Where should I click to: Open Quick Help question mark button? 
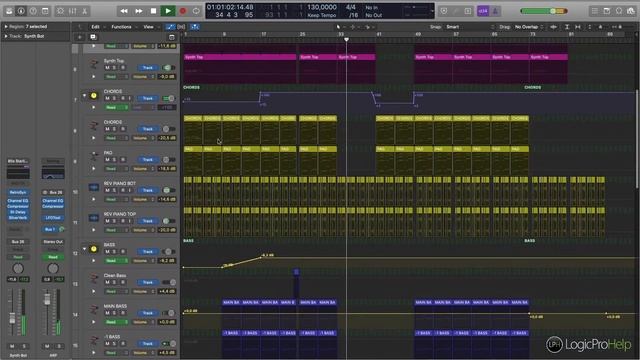tap(33, 11)
